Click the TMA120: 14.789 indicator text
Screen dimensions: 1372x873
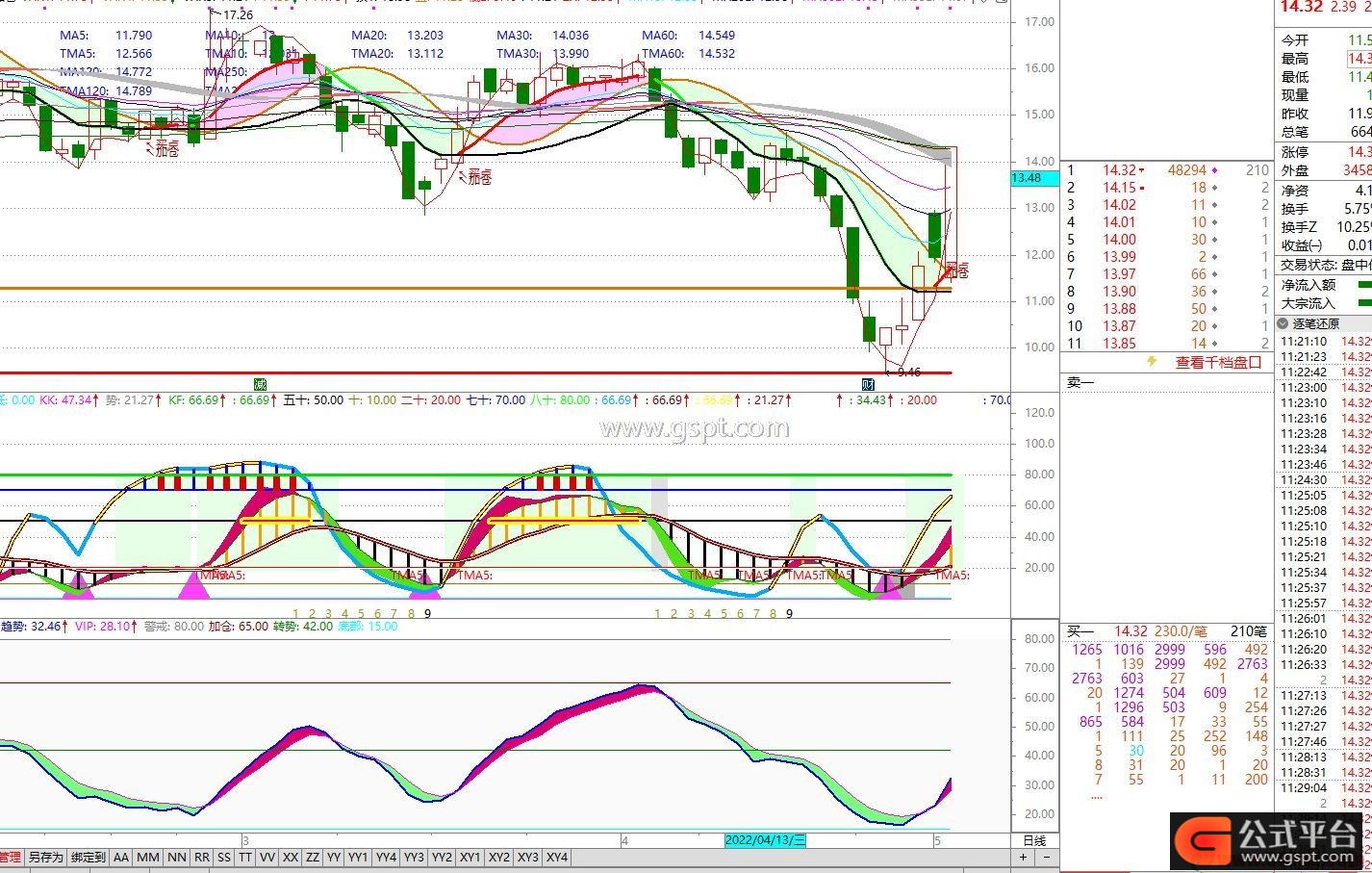(x=106, y=91)
